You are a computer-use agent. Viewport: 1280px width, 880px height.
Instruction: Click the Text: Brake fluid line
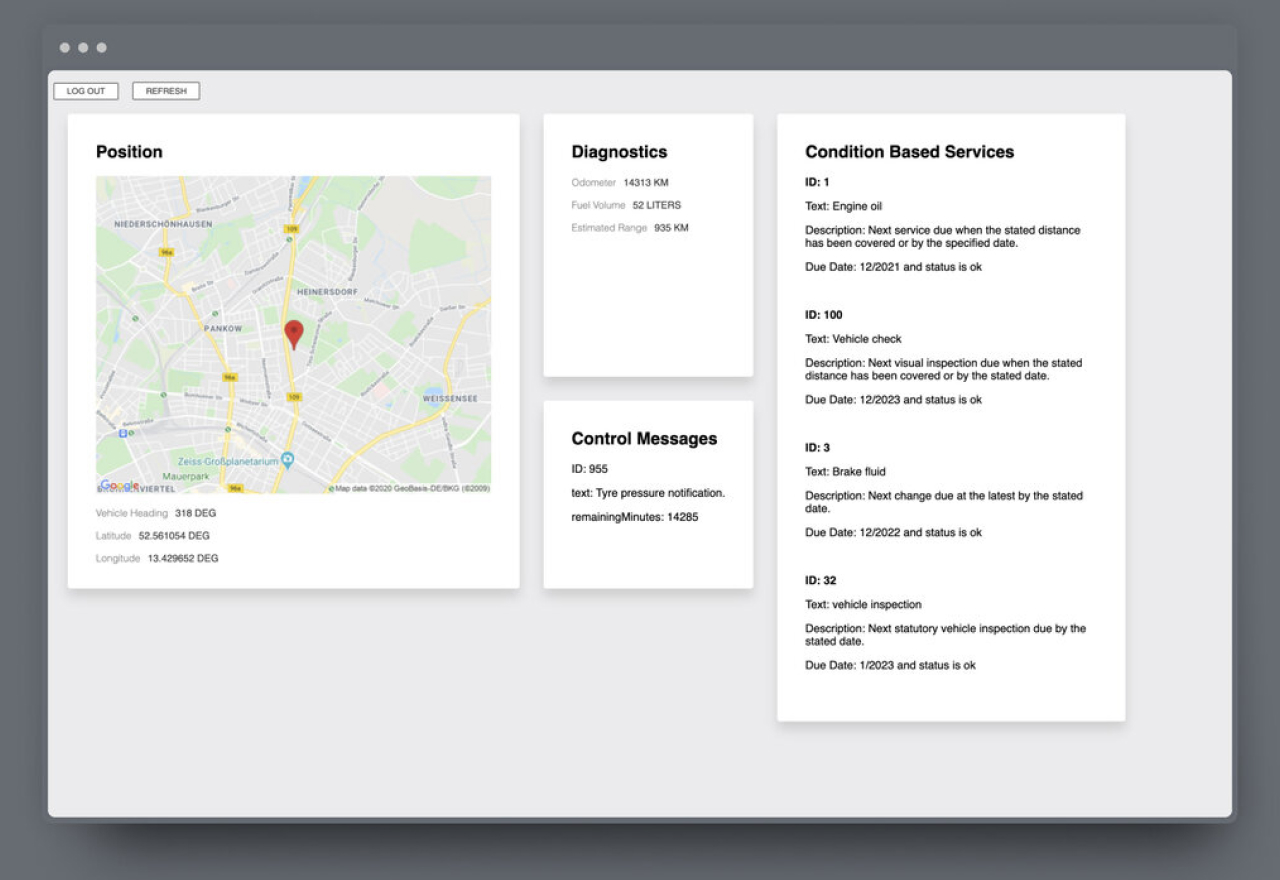click(845, 472)
